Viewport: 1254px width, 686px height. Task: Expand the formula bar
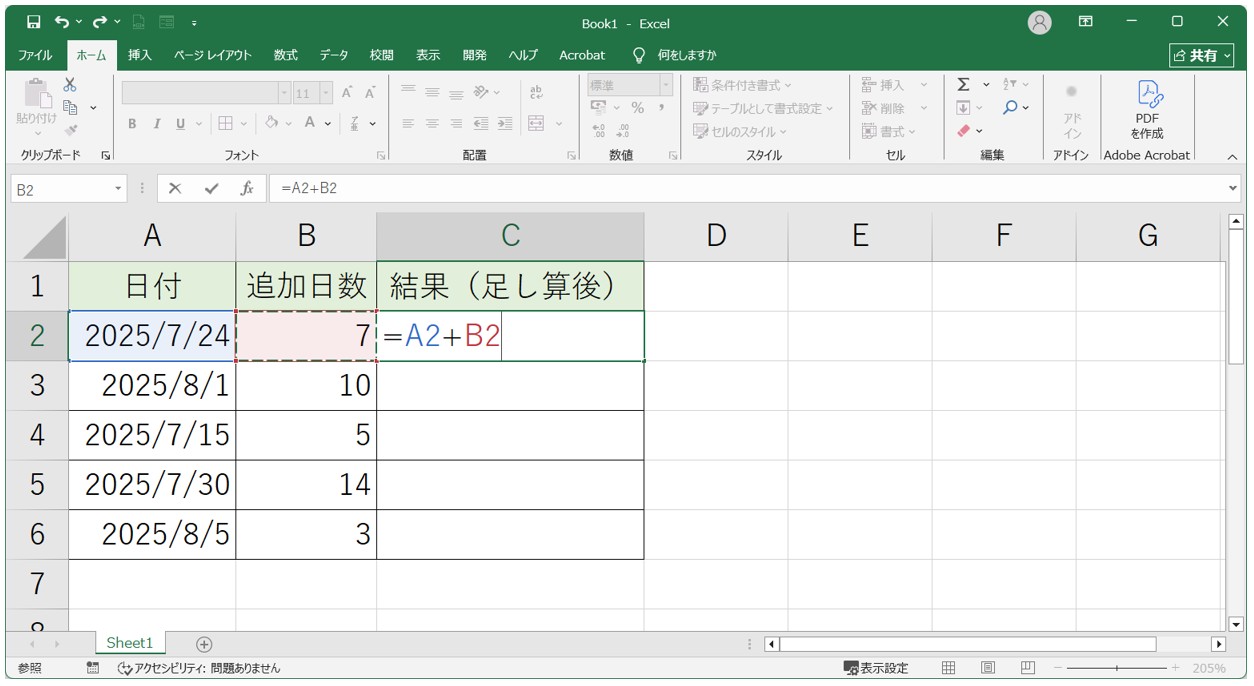coord(1232,188)
